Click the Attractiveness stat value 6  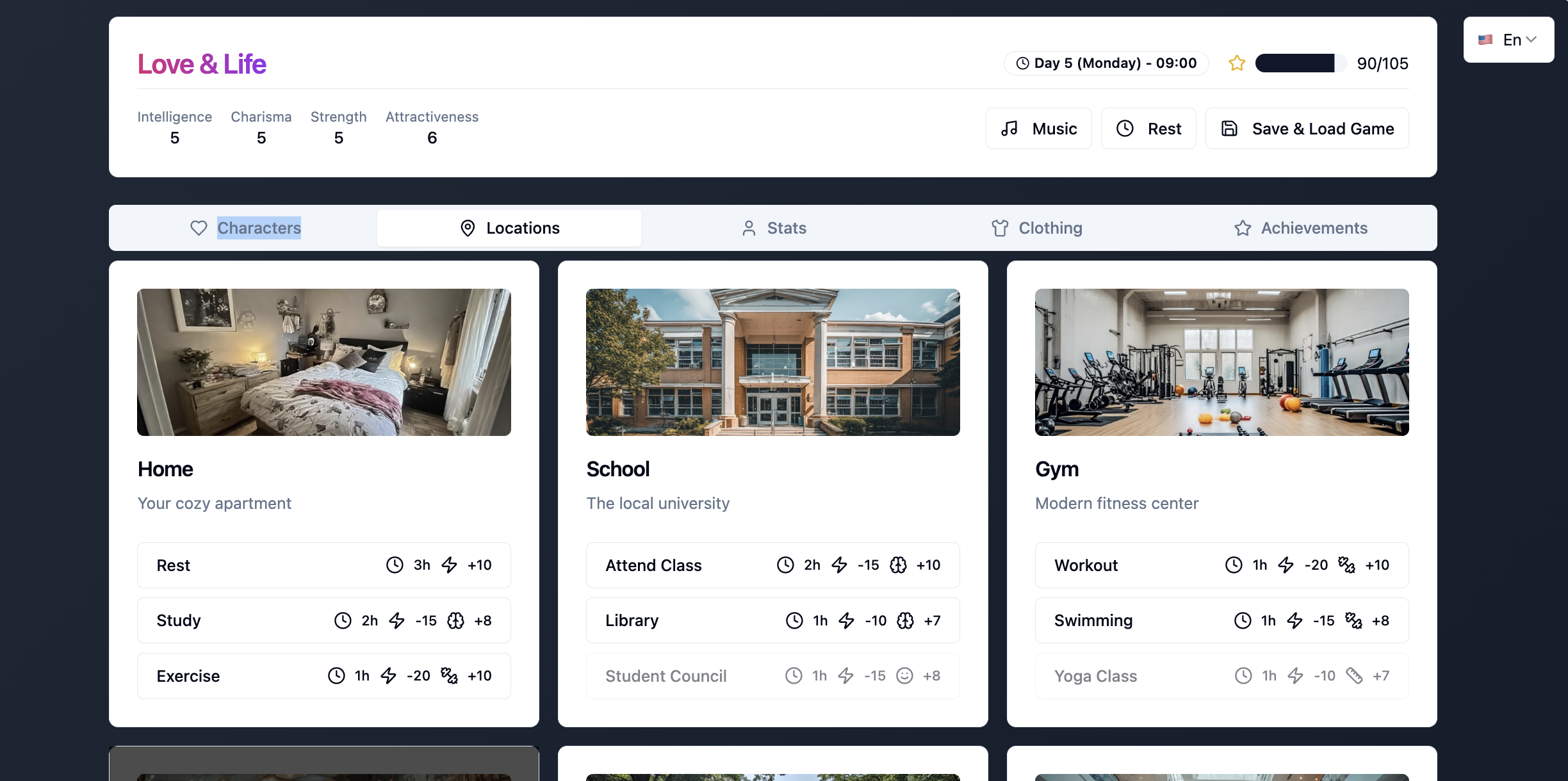pos(432,138)
